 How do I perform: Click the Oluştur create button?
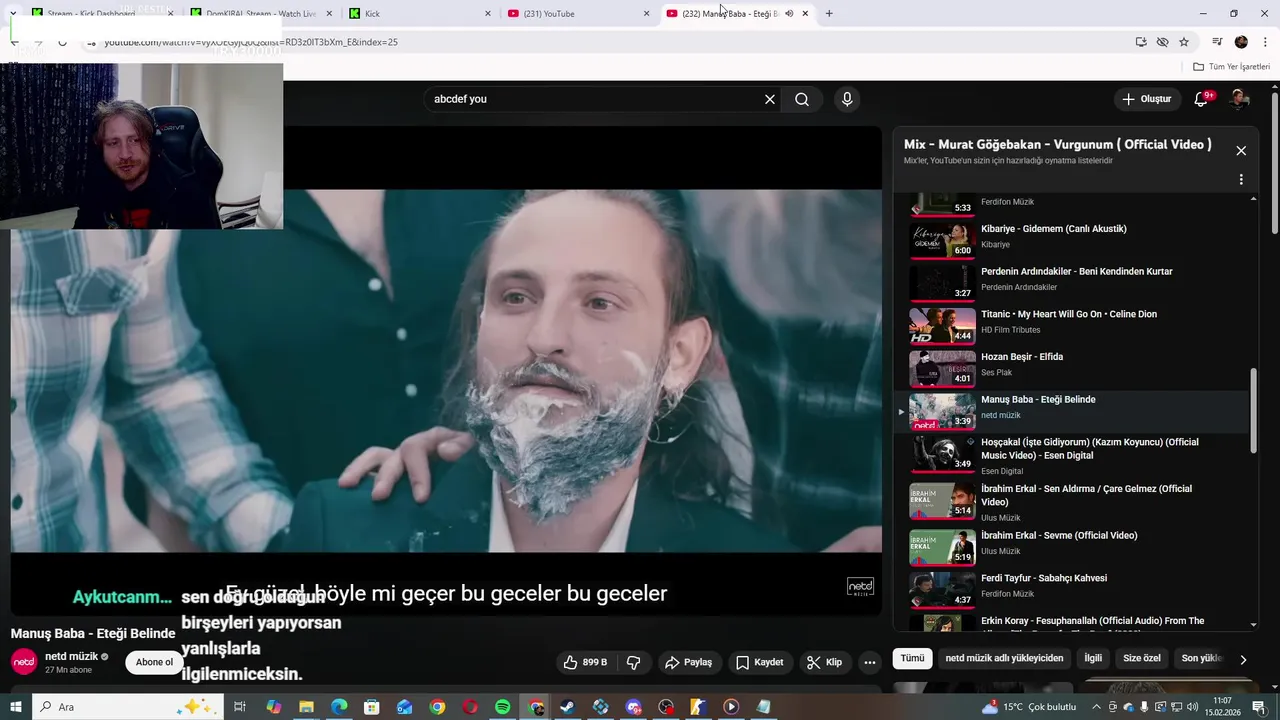(1146, 99)
